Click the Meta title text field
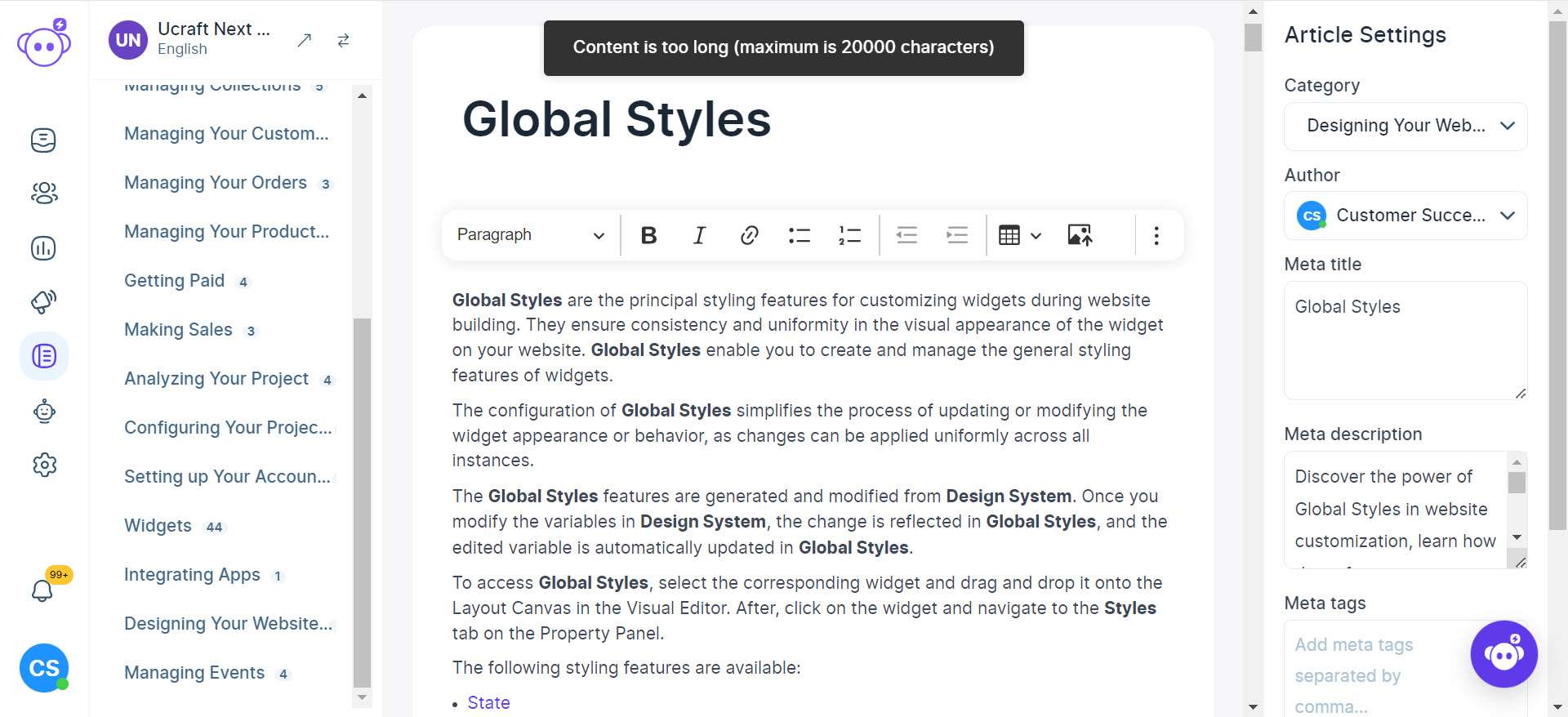 [x=1405, y=341]
